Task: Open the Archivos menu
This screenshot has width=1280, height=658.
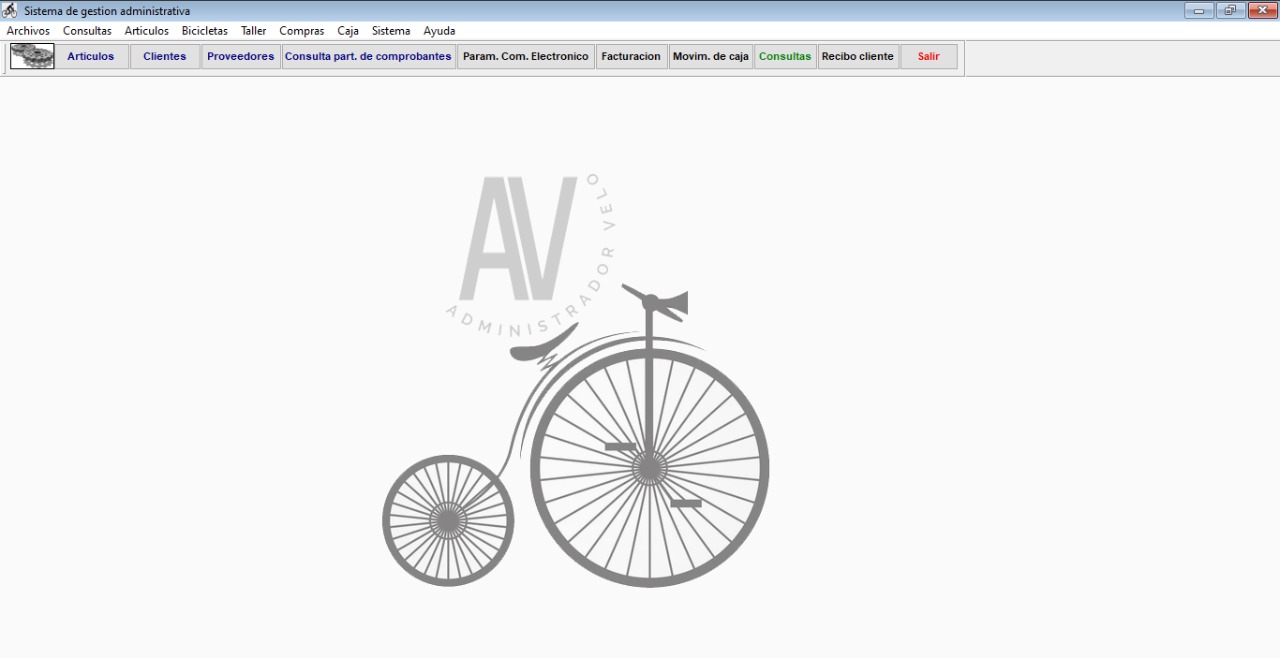Action: [x=28, y=31]
